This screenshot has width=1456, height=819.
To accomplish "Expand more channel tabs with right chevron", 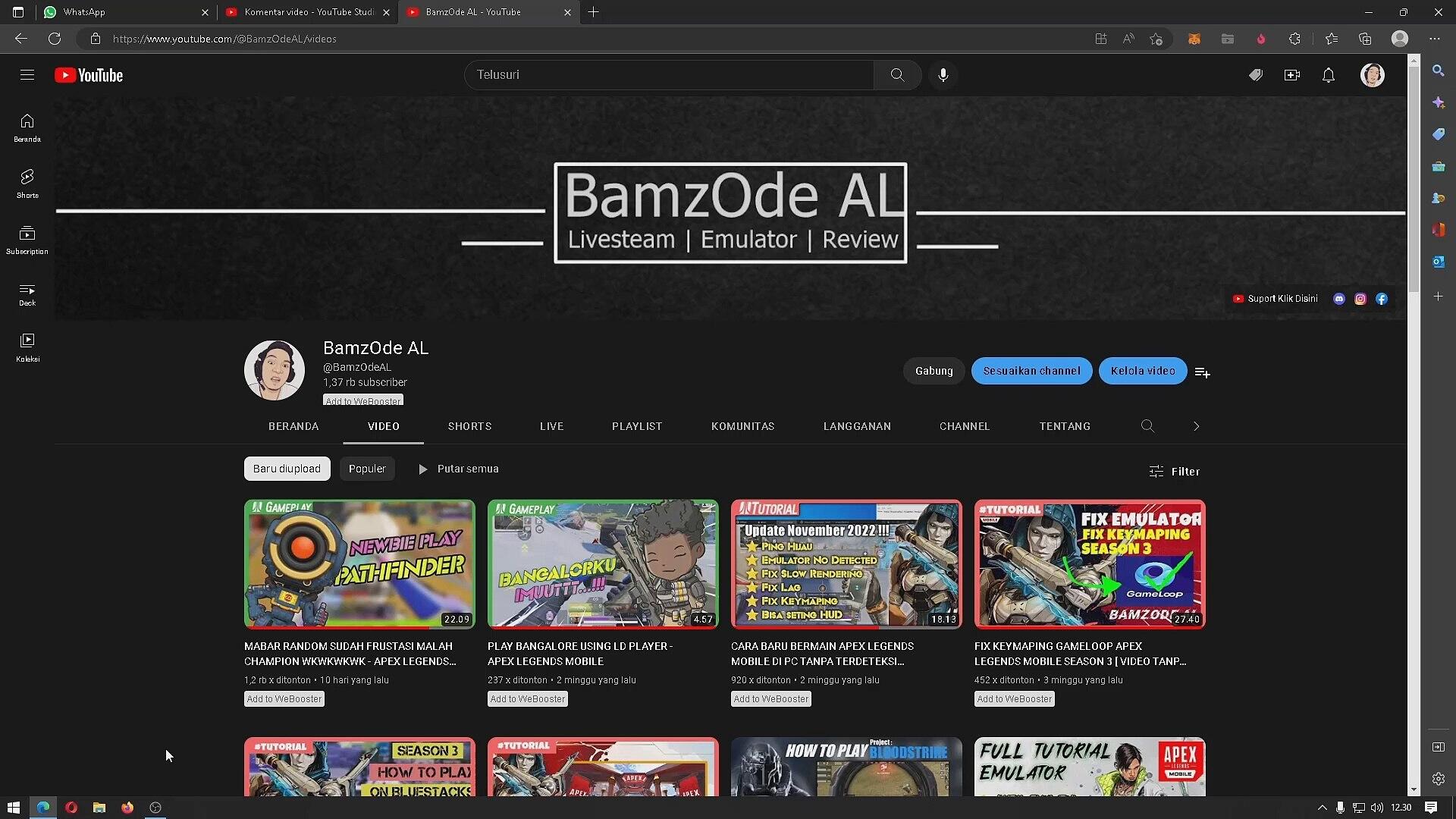I will [x=1196, y=426].
